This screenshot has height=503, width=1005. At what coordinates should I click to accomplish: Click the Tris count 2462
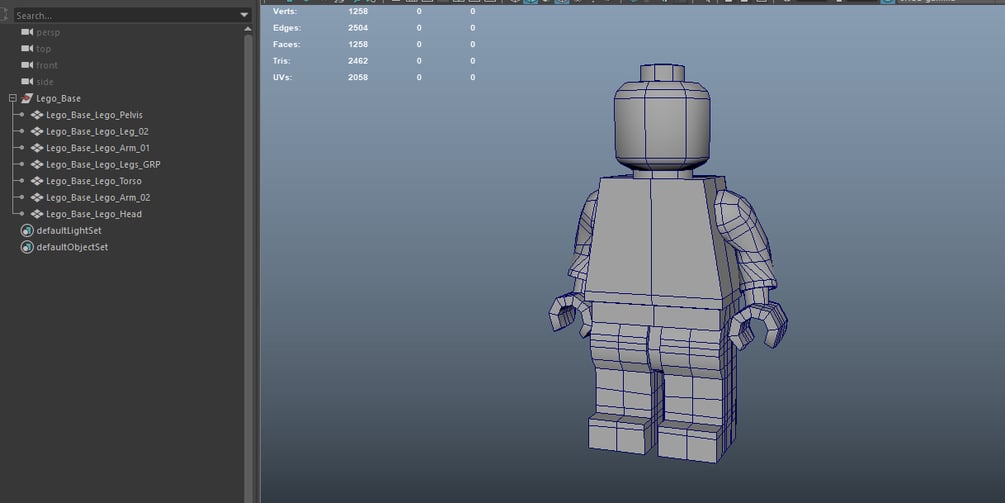point(358,61)
